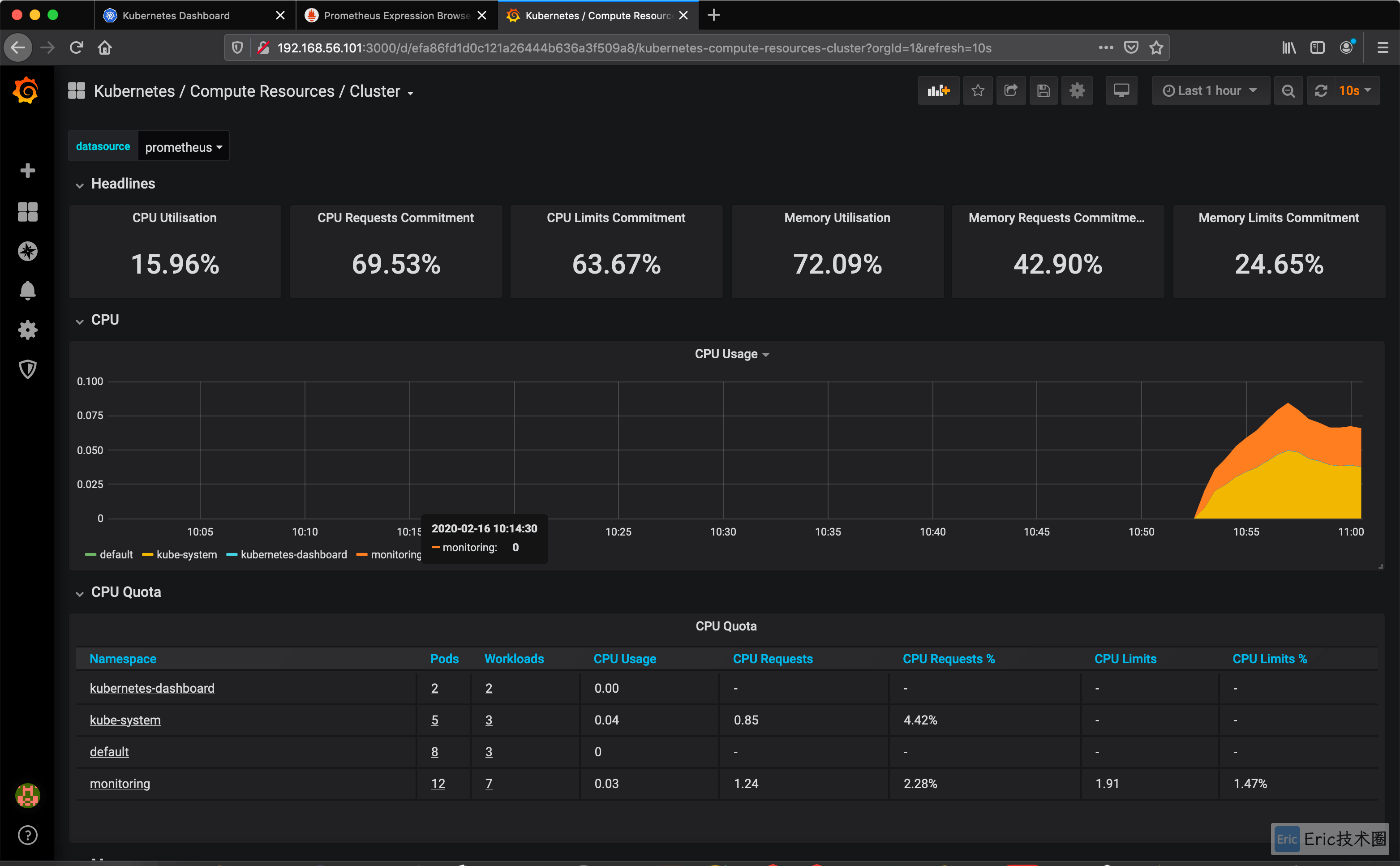The image size is (1400, 866).
Task: Open the CPU Usage panel menu
Action: (x=731, y=354)
